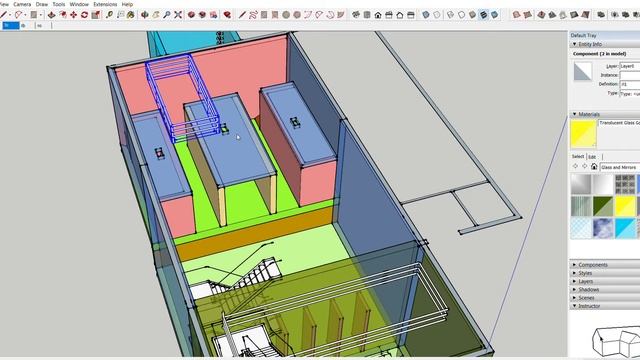The height and width of the screenshot is (360, 640).
Task: Switch to Front view house icon
Action: 378,15
